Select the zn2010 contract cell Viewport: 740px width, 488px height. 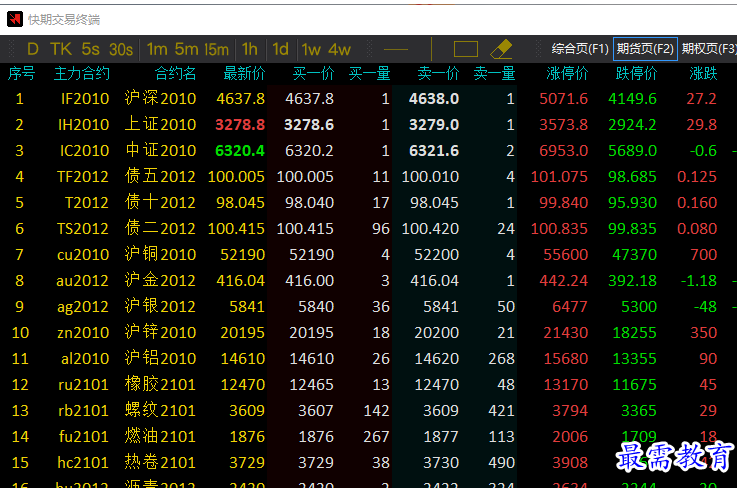[x=83, y=332]
